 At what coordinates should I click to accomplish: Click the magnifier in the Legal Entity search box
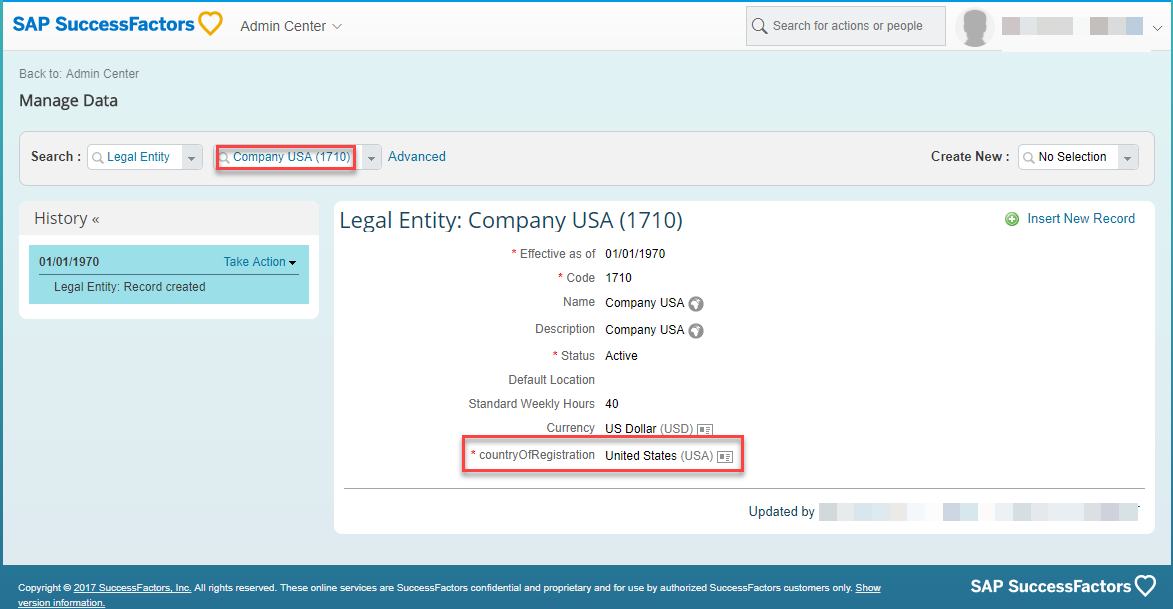pyautogui.click(x=97, y=158)
